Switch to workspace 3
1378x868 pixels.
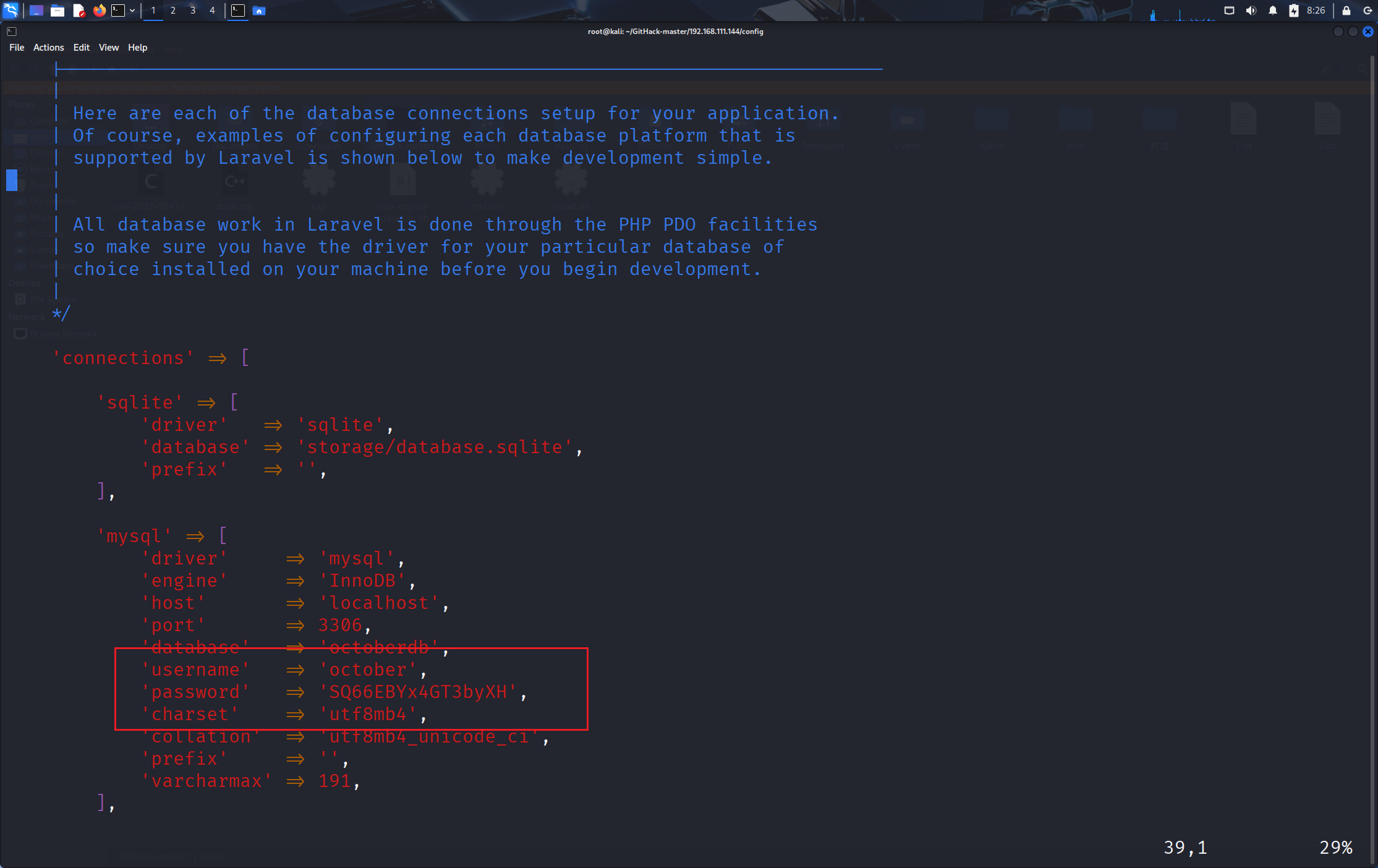click(x=192, y=11)
